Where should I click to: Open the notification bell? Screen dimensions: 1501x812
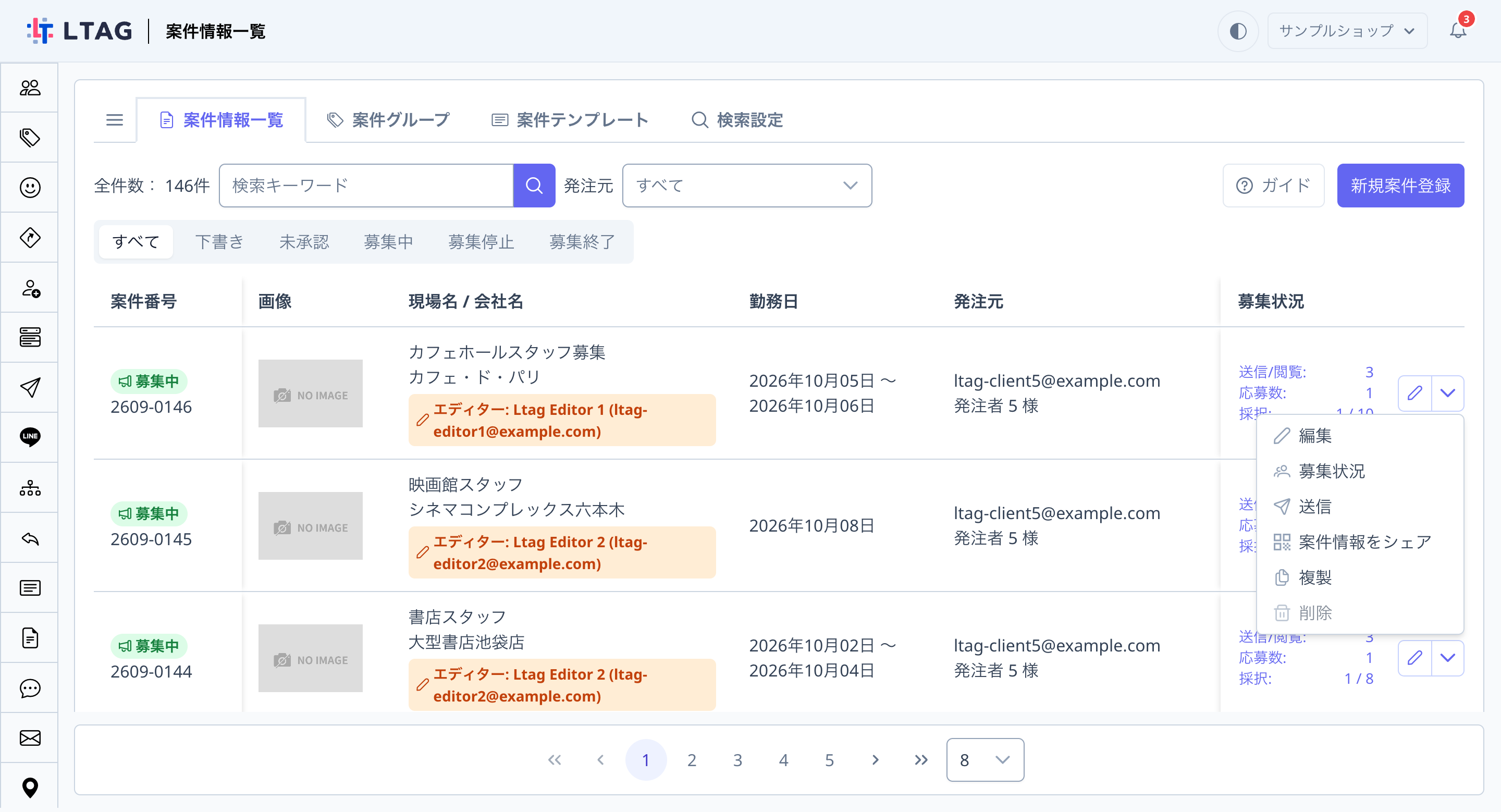[x=1458, y=30]
